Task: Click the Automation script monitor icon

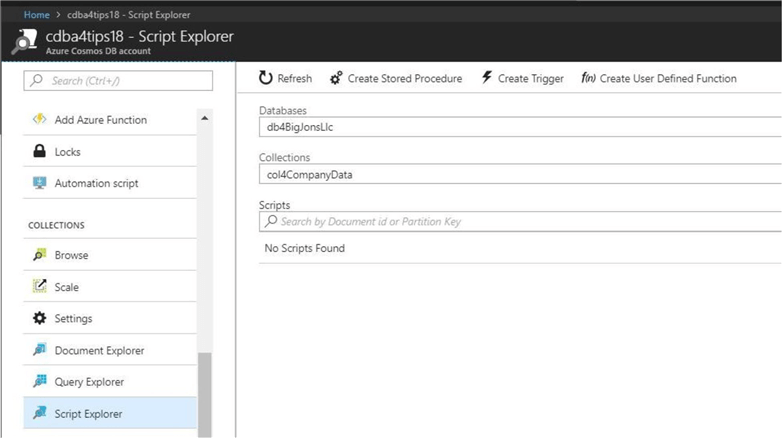Action: click(39, 183)
